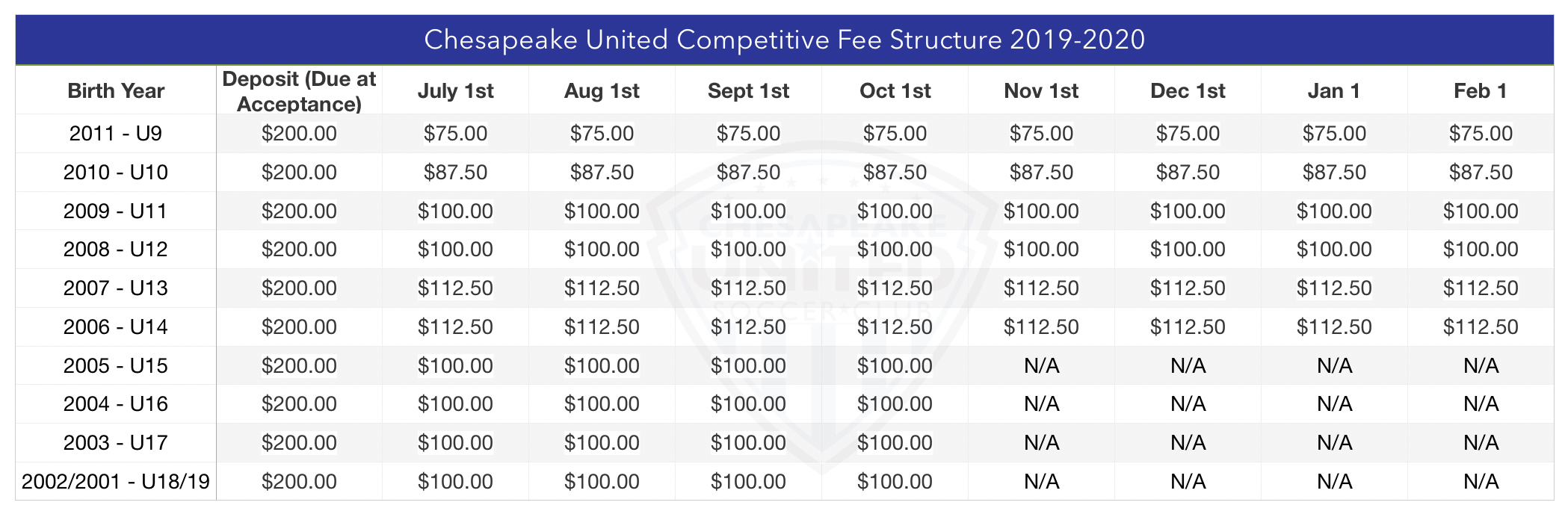Screen dimensions: 1568x517
Task: Select the Nov 1st column header
Action: click(x=1041, y=91)
